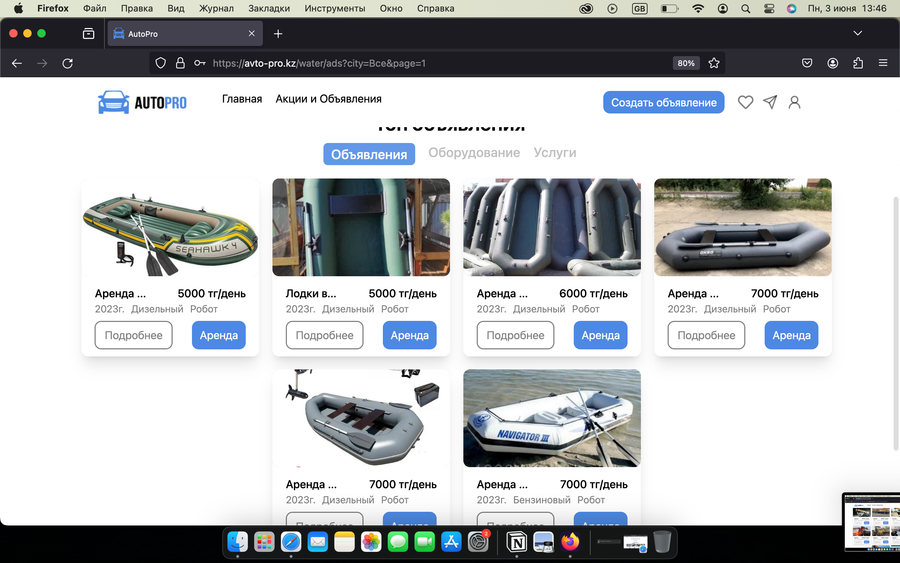Screen dimensions: 900x563
Task: Click the paper plane messages icon
Action: tap(770, 102)
